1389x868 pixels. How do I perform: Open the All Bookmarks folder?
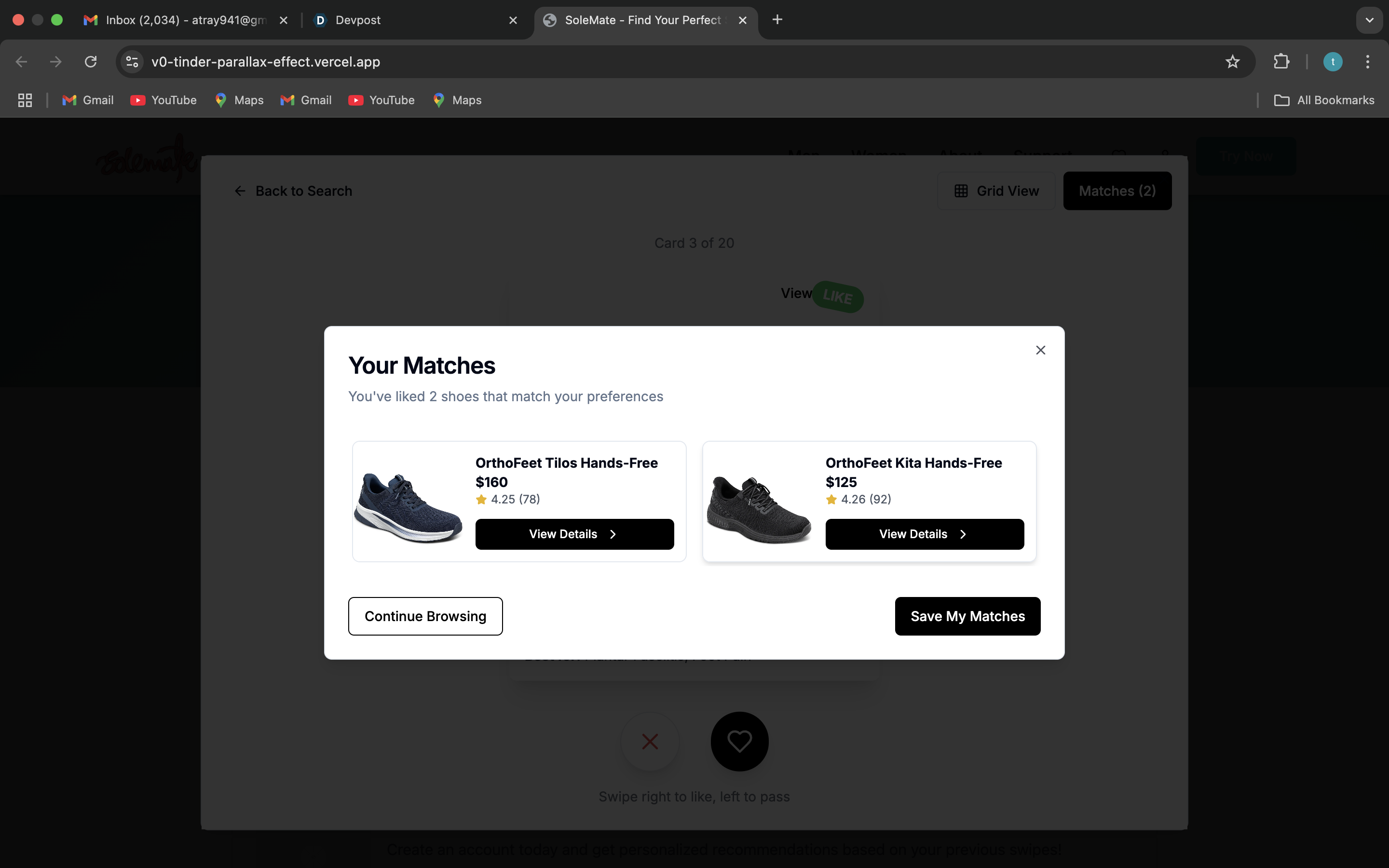pos(1324,100)
